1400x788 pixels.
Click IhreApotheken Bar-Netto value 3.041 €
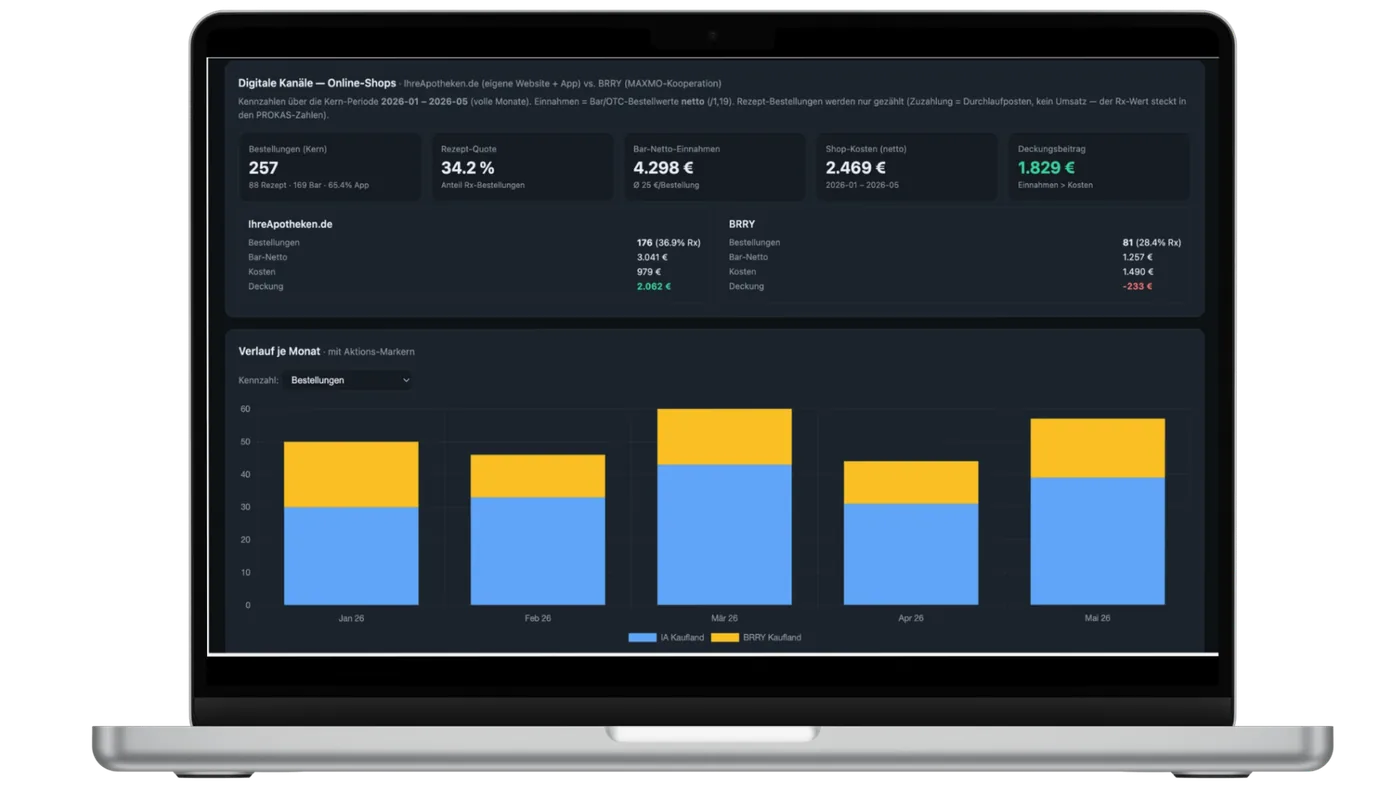pyautogui.click(x=652, y=257)
